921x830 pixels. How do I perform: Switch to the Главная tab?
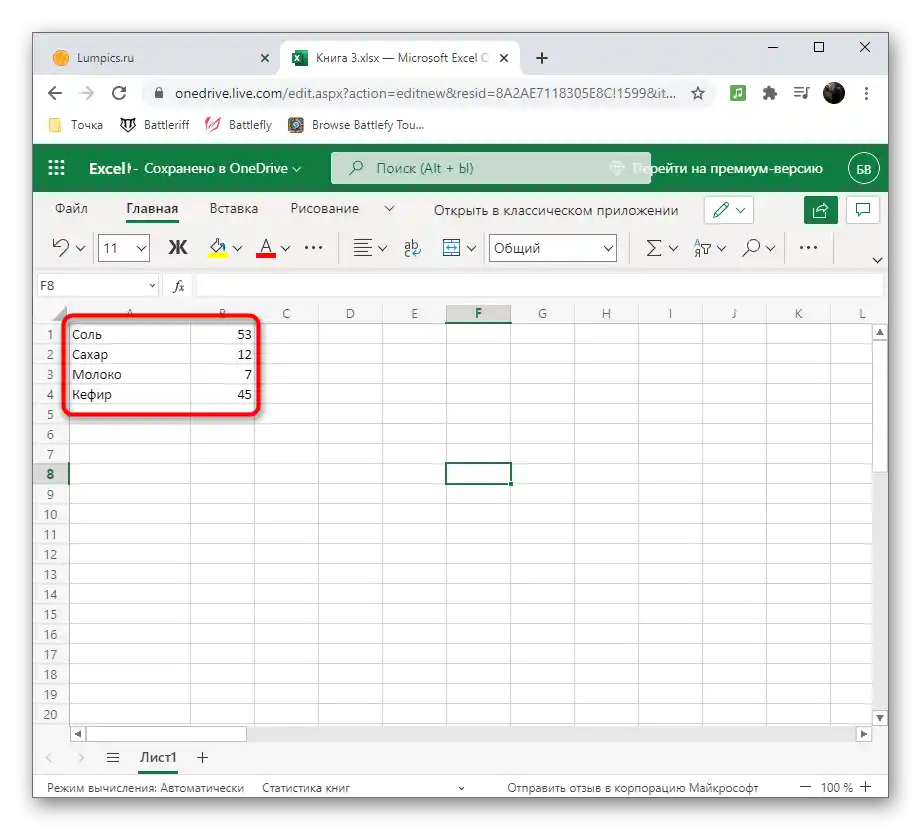click(x=152, y=209)
